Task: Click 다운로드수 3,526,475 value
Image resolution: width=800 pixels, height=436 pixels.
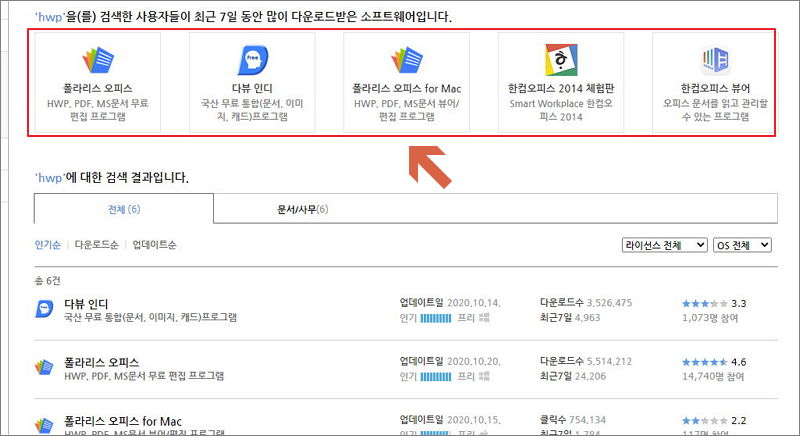Action: (x=609, y=303)
